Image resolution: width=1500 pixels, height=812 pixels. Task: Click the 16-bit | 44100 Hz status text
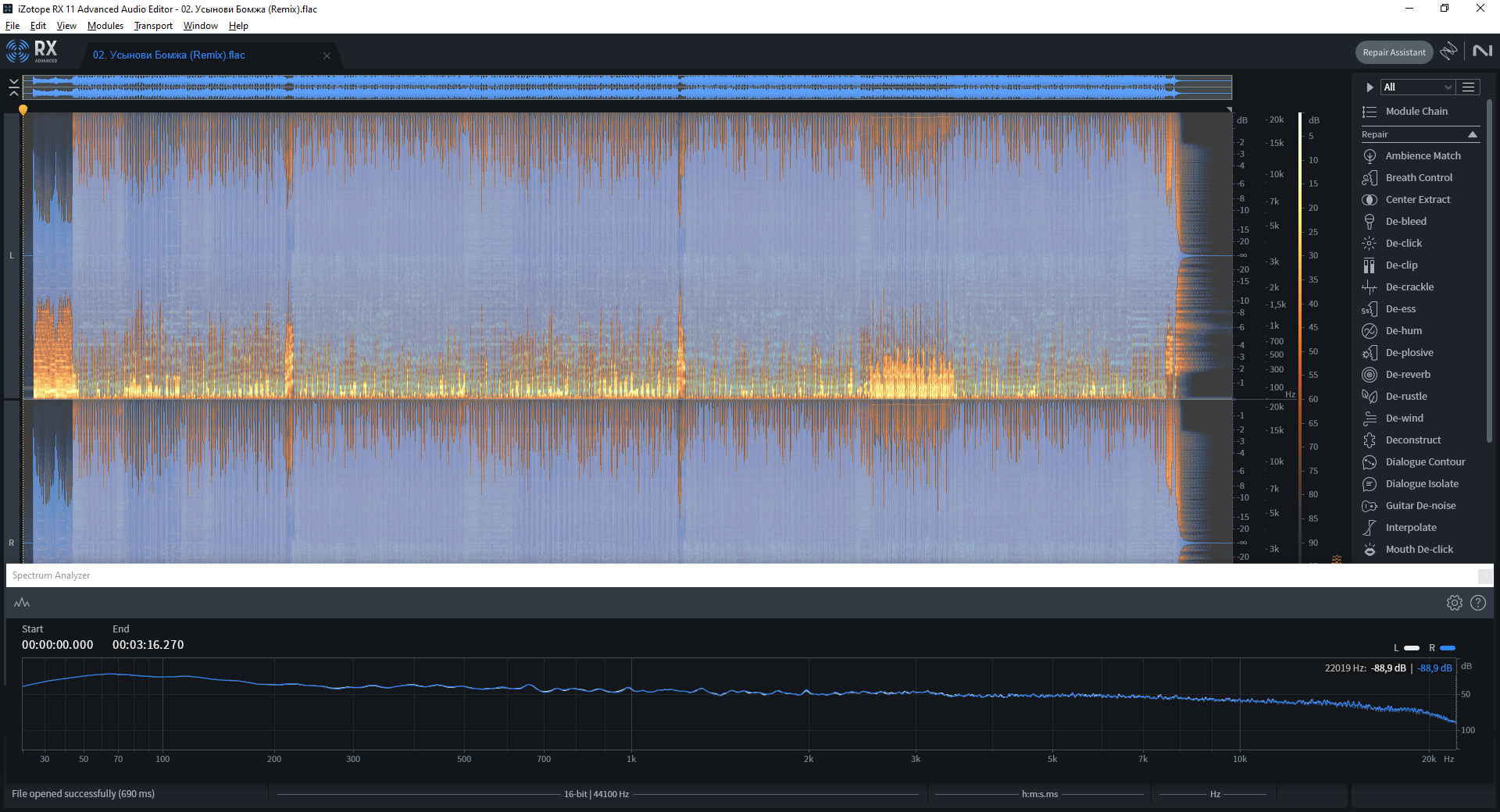(x=596, y=794)
